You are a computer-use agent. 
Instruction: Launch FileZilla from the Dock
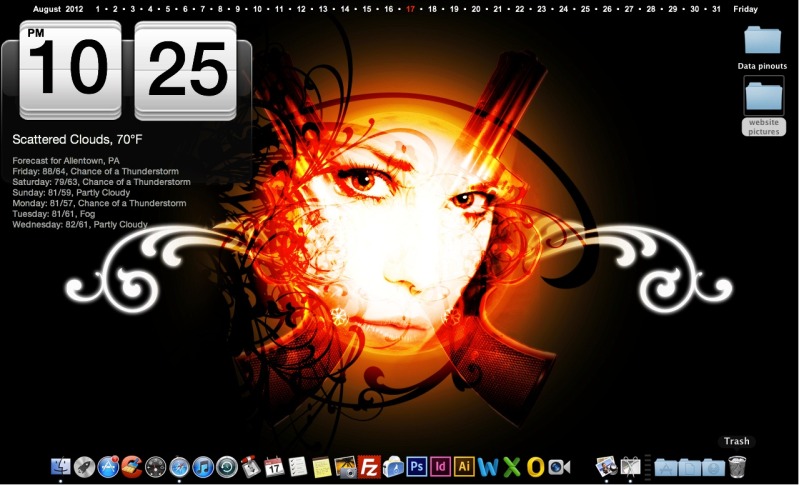pos(369,467)
